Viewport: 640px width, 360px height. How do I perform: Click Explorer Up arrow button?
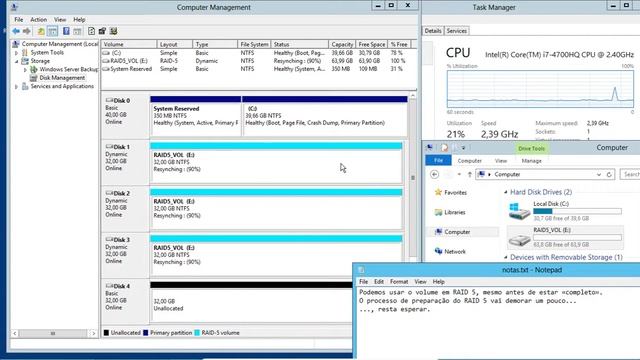pos(469,175)
